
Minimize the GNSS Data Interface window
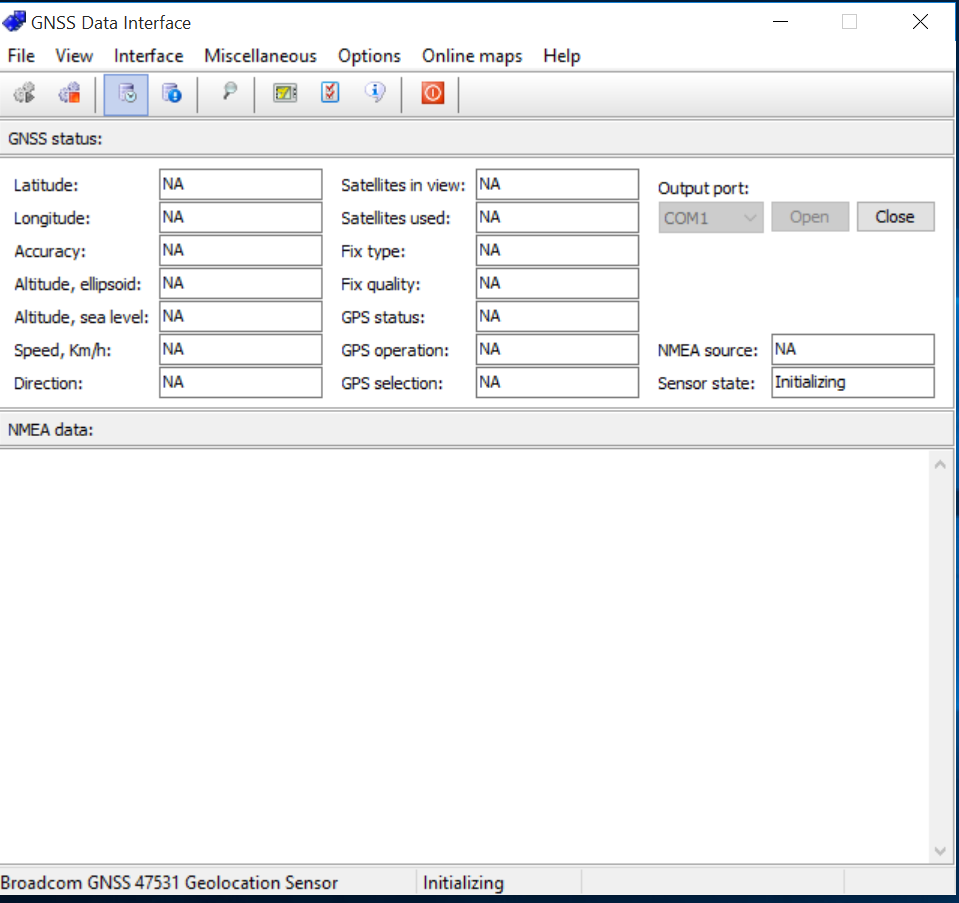click(x=780, y=22)
